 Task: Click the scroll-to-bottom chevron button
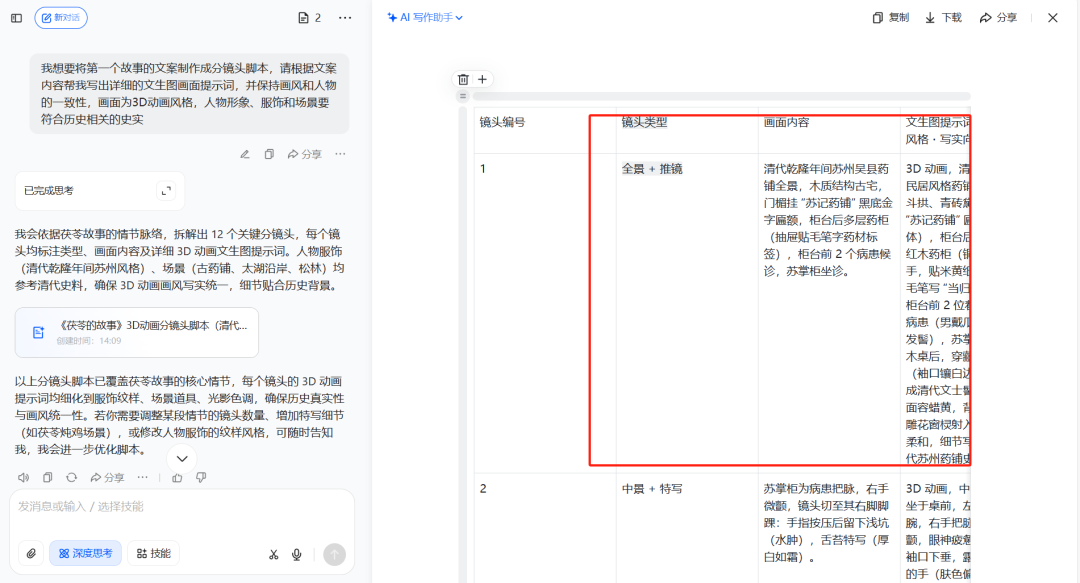(x=181, y=458)
